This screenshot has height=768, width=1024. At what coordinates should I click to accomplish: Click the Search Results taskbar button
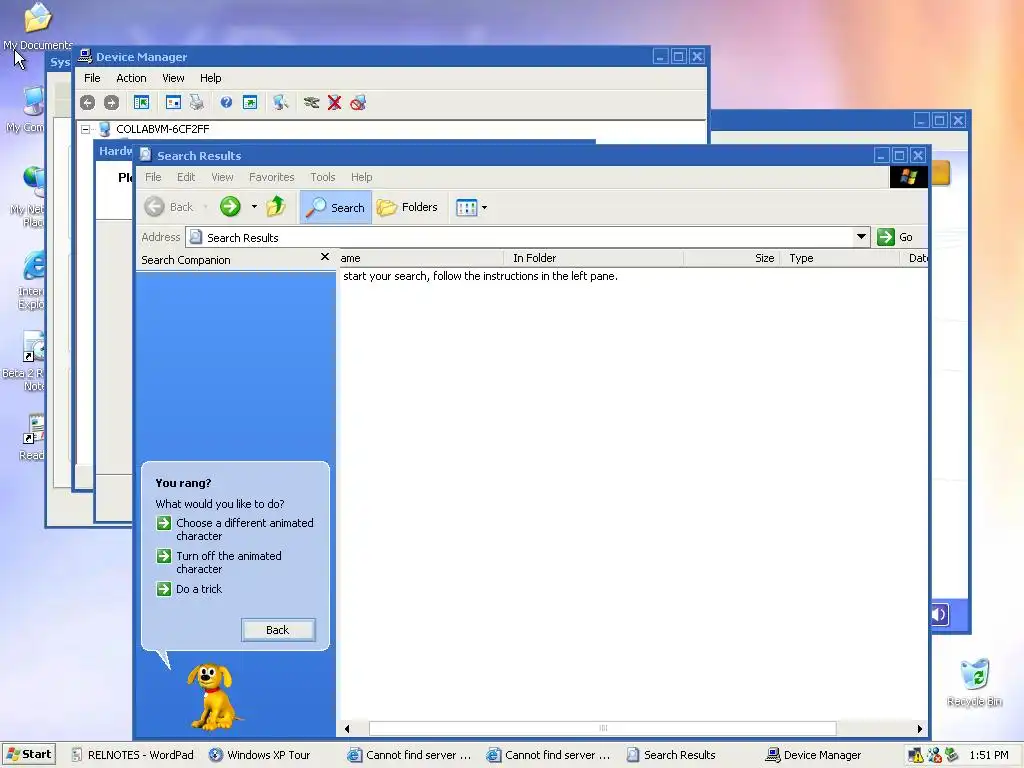coord(671,755)
